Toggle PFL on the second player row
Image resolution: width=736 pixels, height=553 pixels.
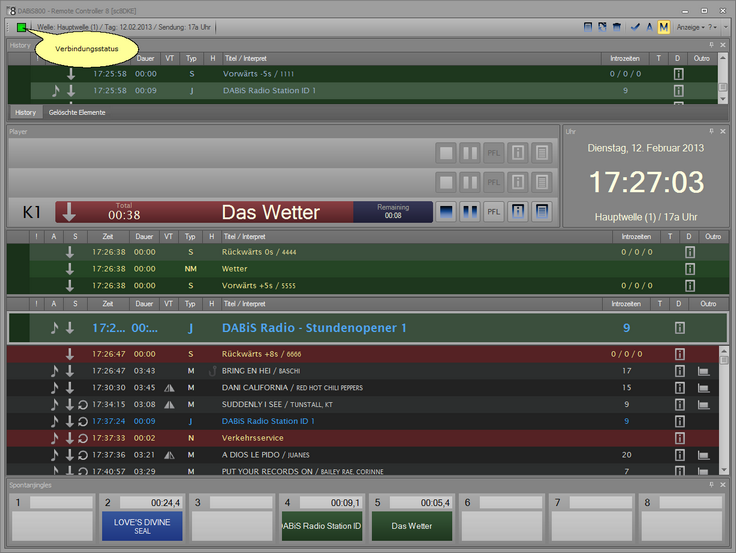point(494,182)
